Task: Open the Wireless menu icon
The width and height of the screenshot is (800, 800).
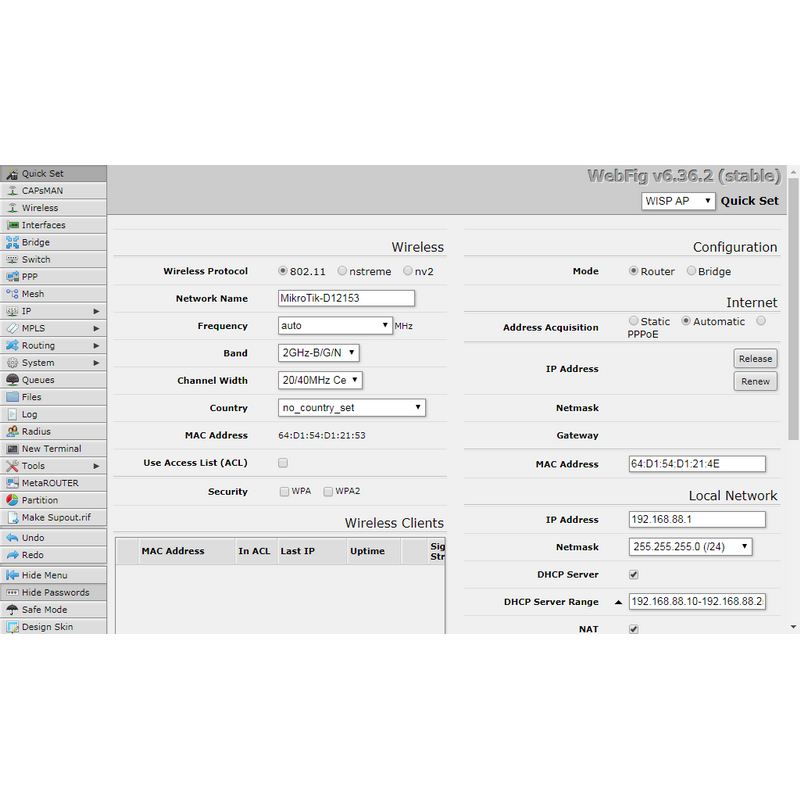Action: 12,208
